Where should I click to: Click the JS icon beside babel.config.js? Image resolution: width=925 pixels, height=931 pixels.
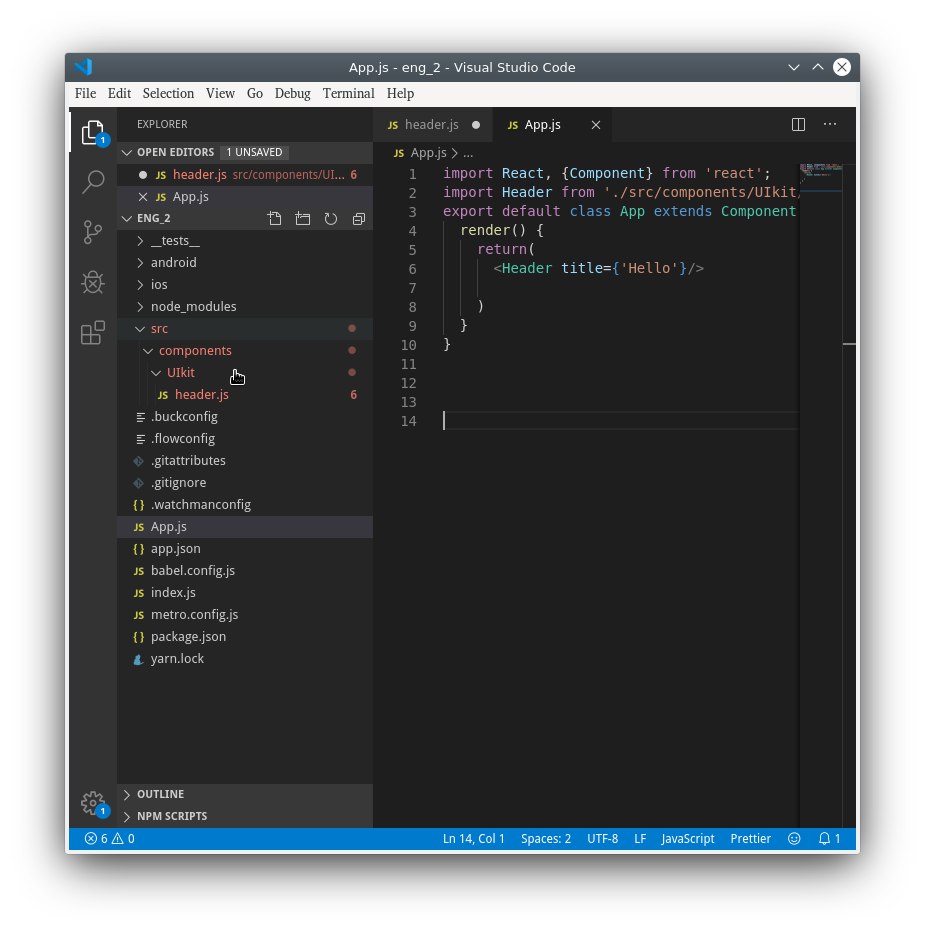(x=139, y=571)
